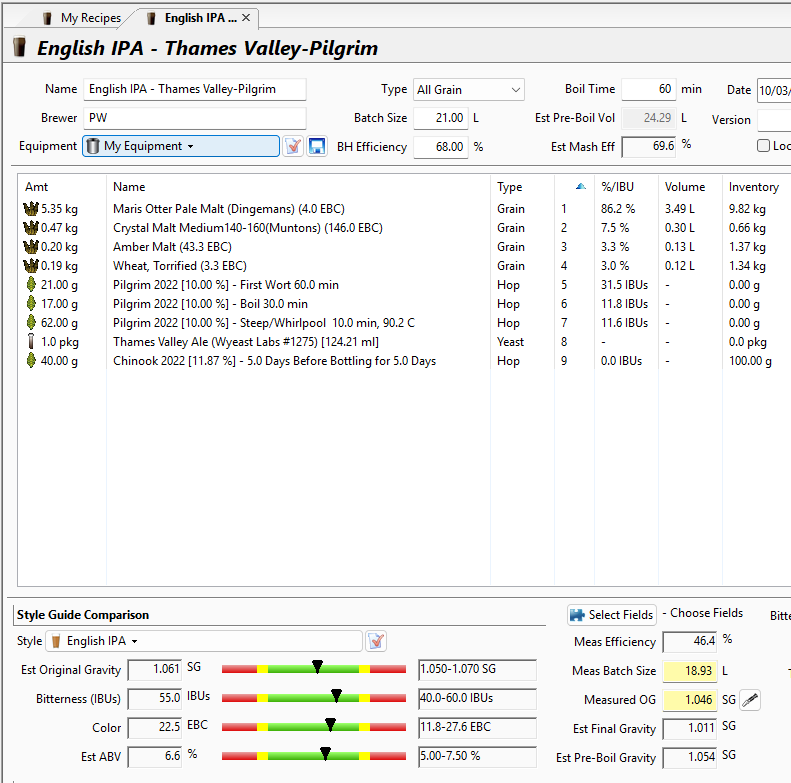Select the English IPA recipe tab
Image resolution: width=791 pixels, height=783 pixels.
194,18
